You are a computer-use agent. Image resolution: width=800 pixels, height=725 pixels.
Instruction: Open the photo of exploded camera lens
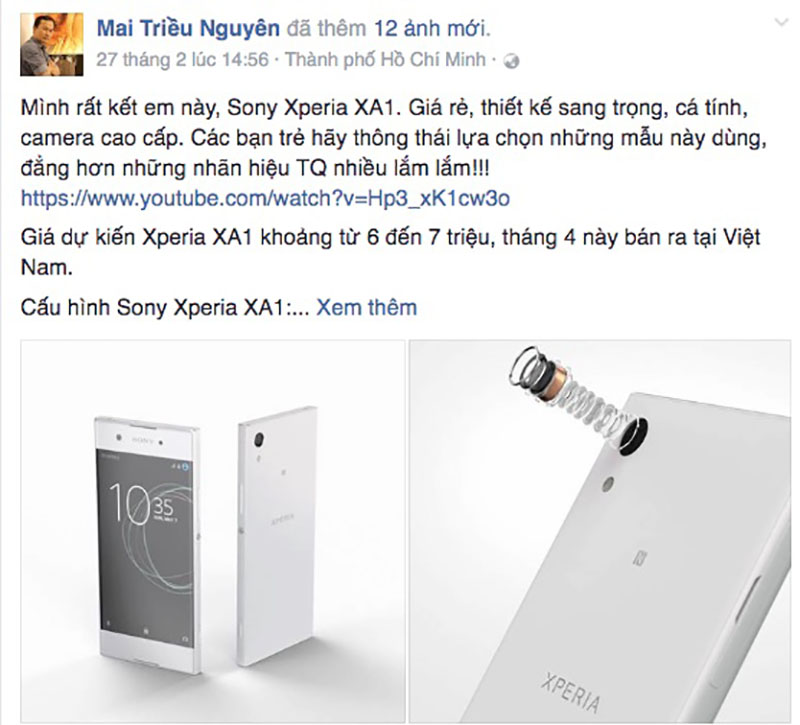click(x=600, y=531)
